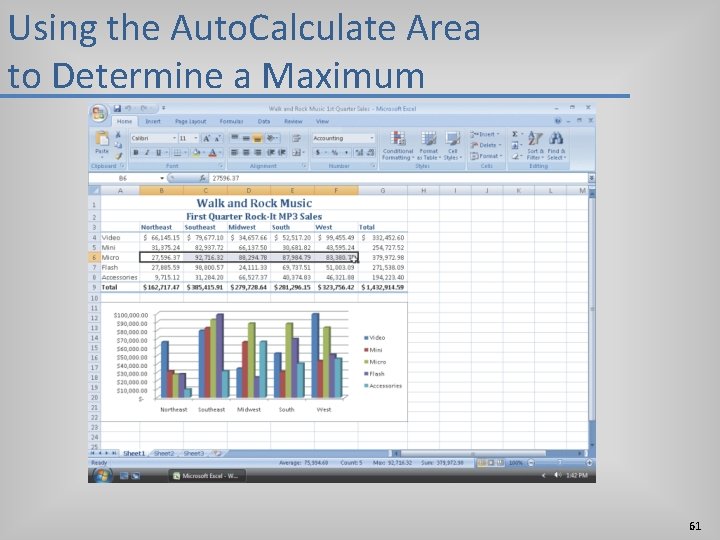Select the Sheet3 worksheet tab

194,454
